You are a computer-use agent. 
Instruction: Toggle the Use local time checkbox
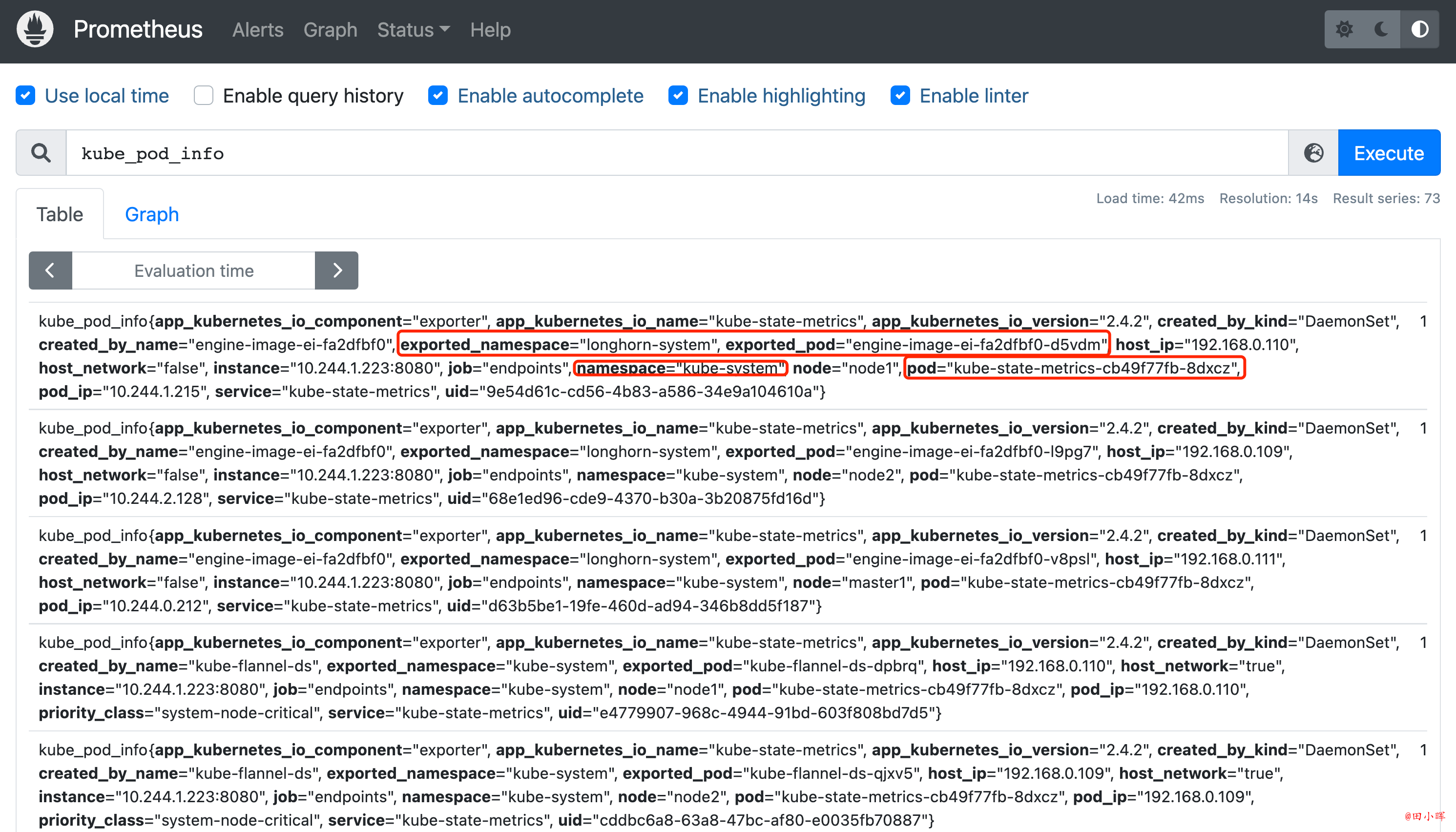coord(26,95)
